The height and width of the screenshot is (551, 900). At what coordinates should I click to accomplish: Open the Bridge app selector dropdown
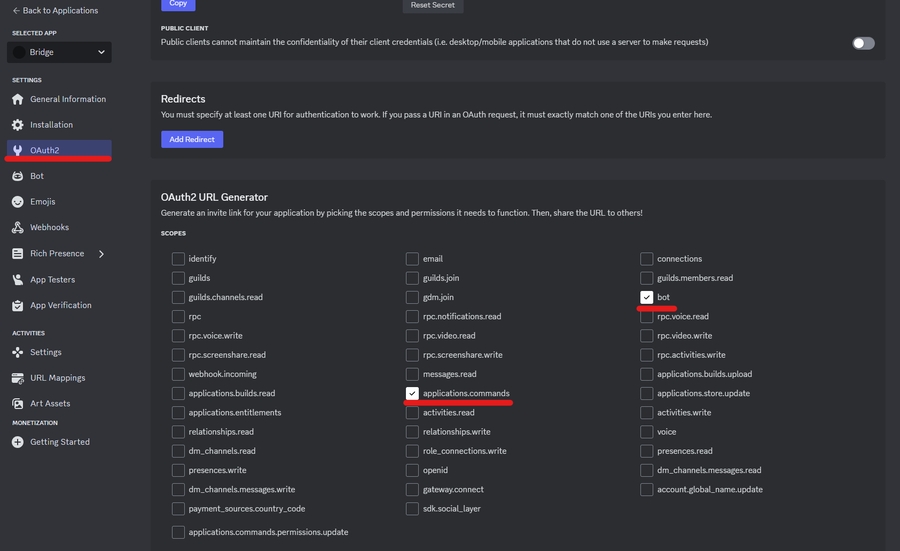click(59, 52)
